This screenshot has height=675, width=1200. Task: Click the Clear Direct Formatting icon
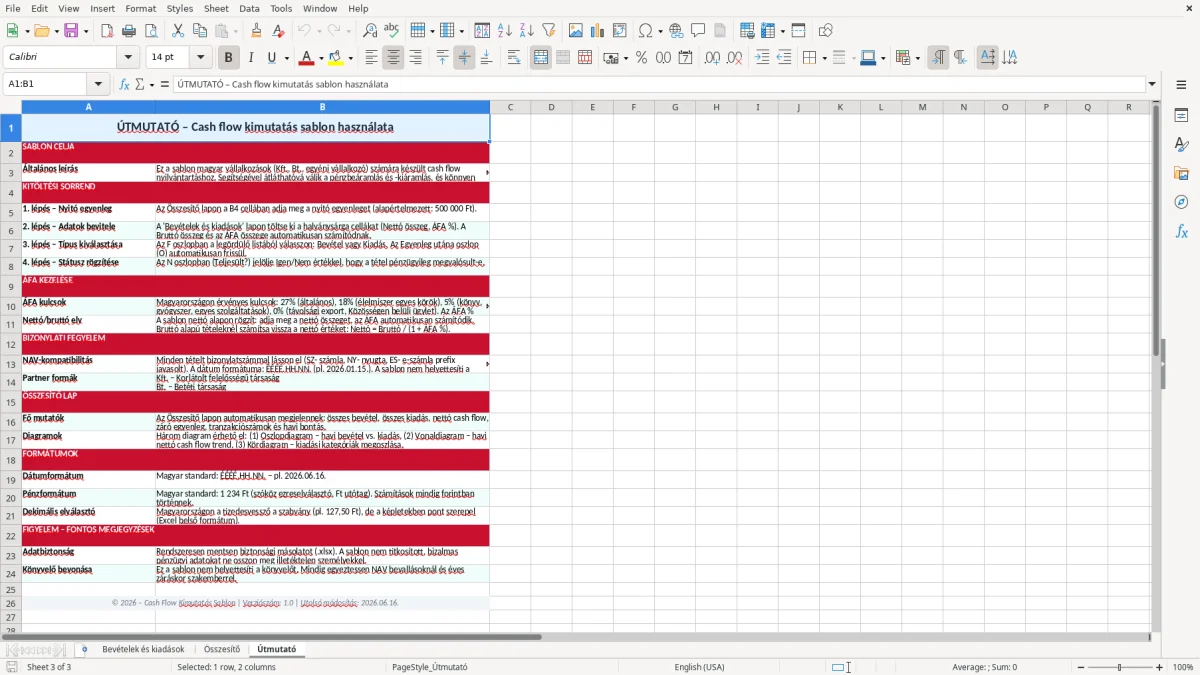click(278, 31)
